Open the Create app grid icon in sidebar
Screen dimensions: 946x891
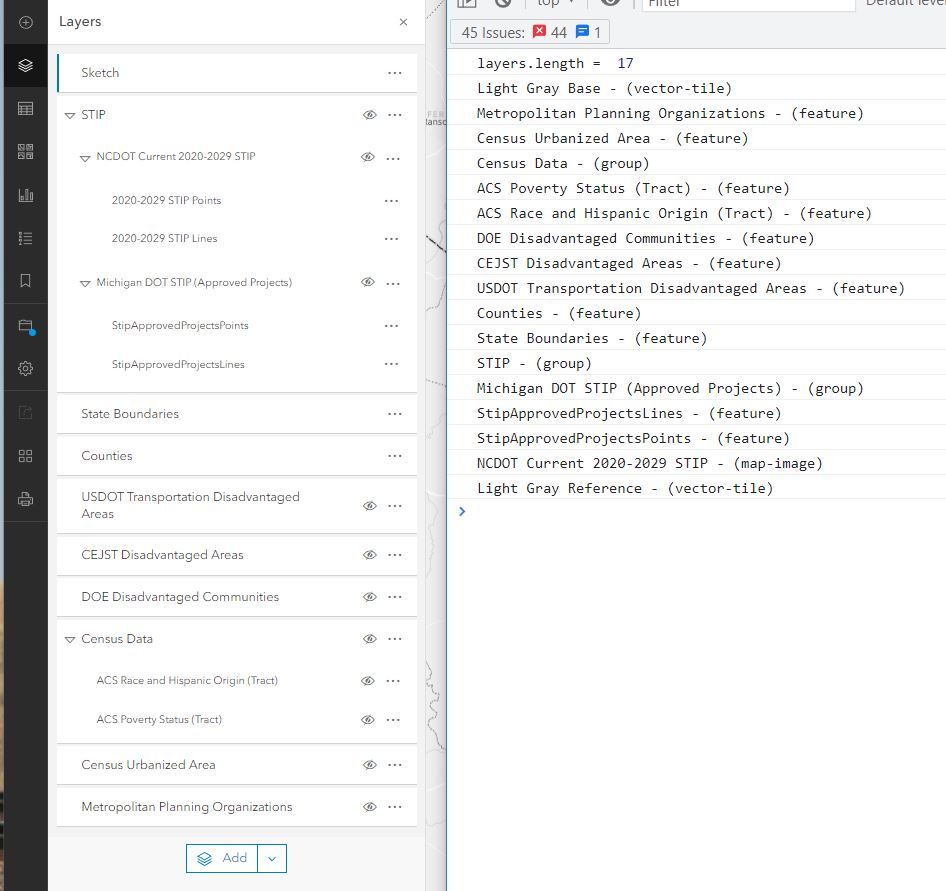(x=25, y=455)
